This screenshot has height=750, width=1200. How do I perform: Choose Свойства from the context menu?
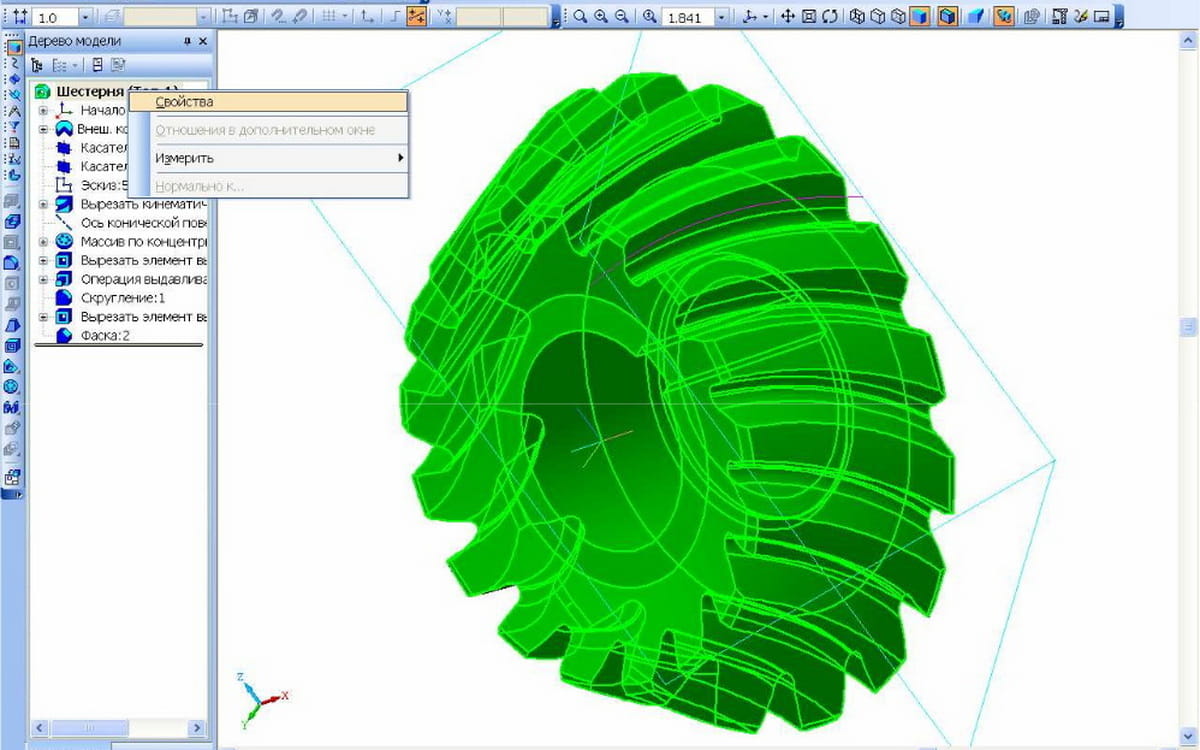(185, 101)
